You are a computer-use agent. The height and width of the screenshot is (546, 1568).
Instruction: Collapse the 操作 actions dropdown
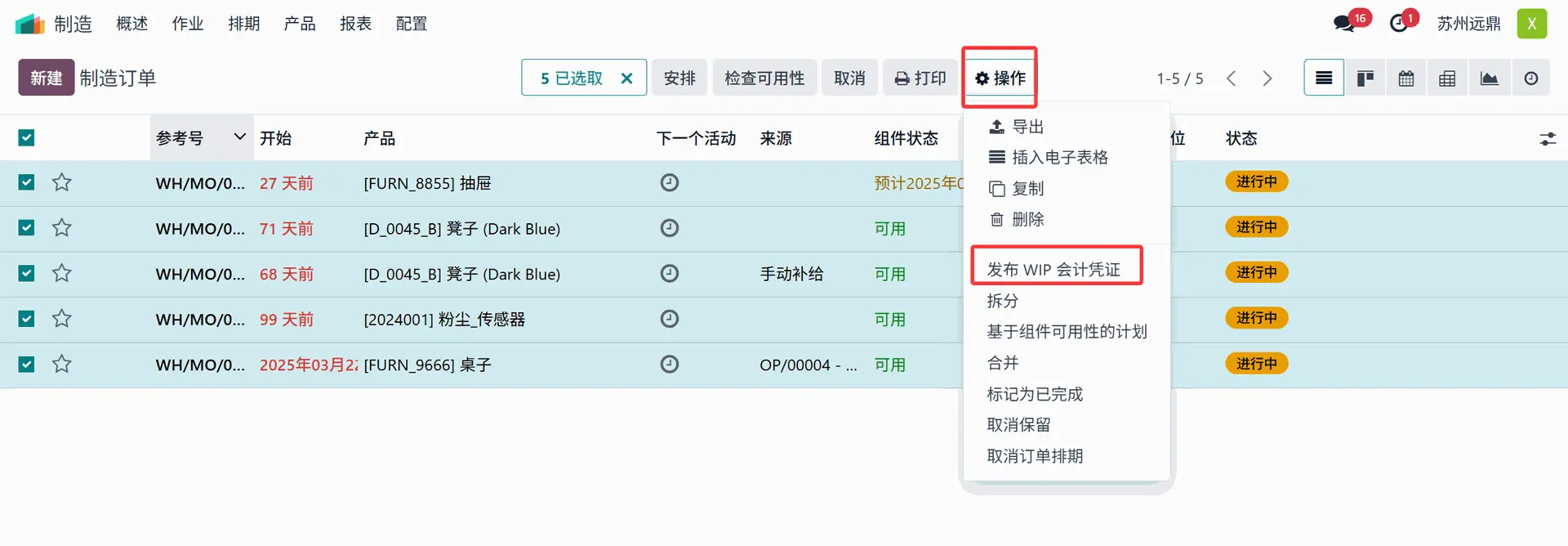tap(1000, 78)
